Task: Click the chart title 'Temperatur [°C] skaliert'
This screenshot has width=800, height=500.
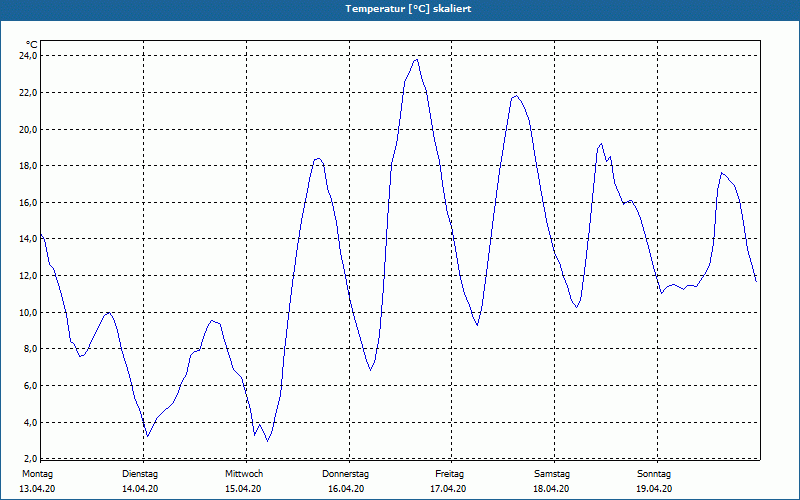Action: coord(408,9)
